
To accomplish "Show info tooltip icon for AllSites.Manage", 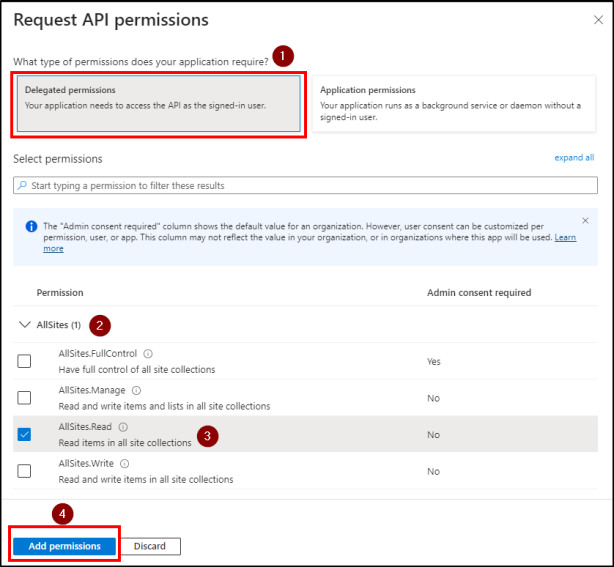I will pyautogui.click(x=136, y=390).
